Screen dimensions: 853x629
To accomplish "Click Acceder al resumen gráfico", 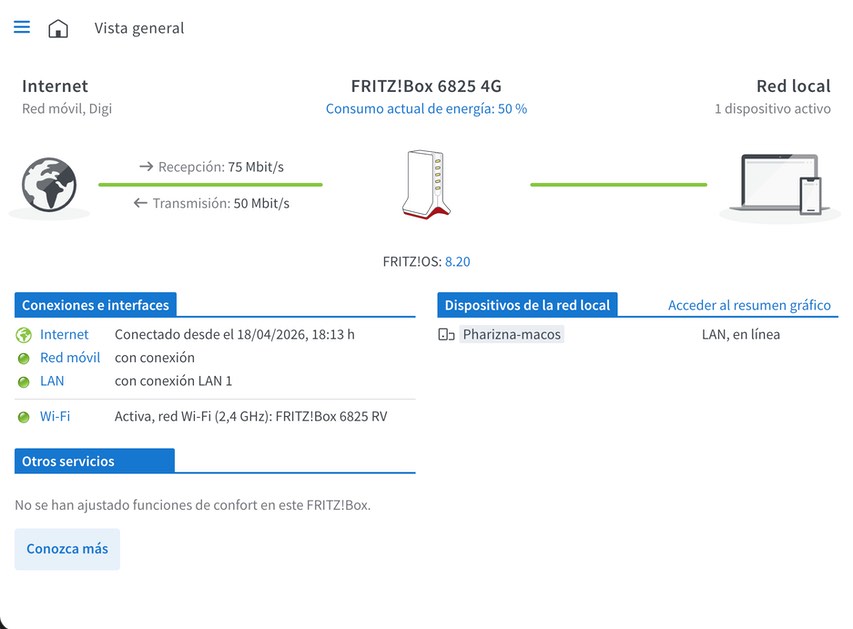I will tap(749, 305).
